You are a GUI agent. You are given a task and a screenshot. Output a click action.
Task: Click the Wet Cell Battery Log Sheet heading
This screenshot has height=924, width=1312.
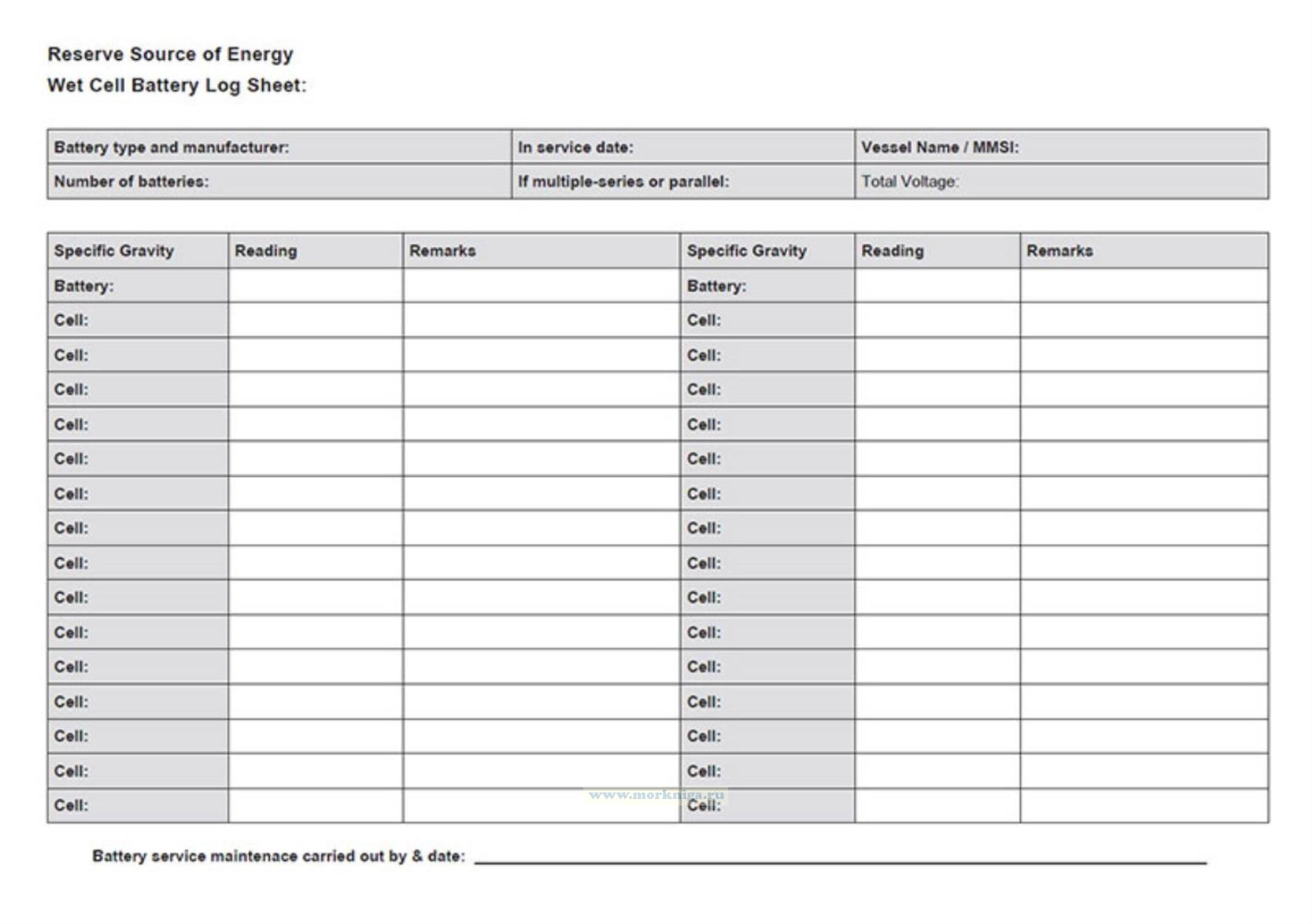pos(177,86)
